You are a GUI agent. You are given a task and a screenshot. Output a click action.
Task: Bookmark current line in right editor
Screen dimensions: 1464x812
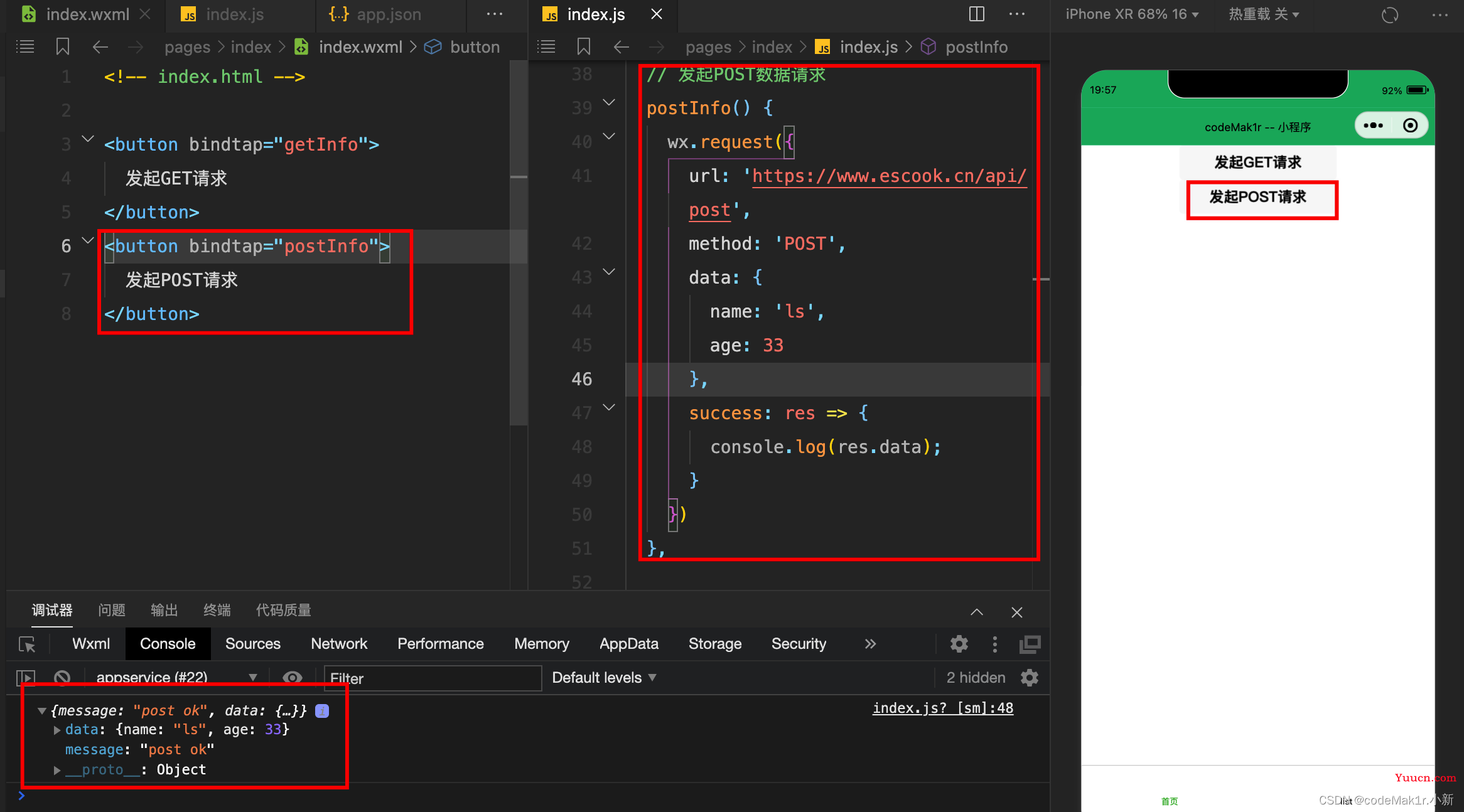click(584, 46)
